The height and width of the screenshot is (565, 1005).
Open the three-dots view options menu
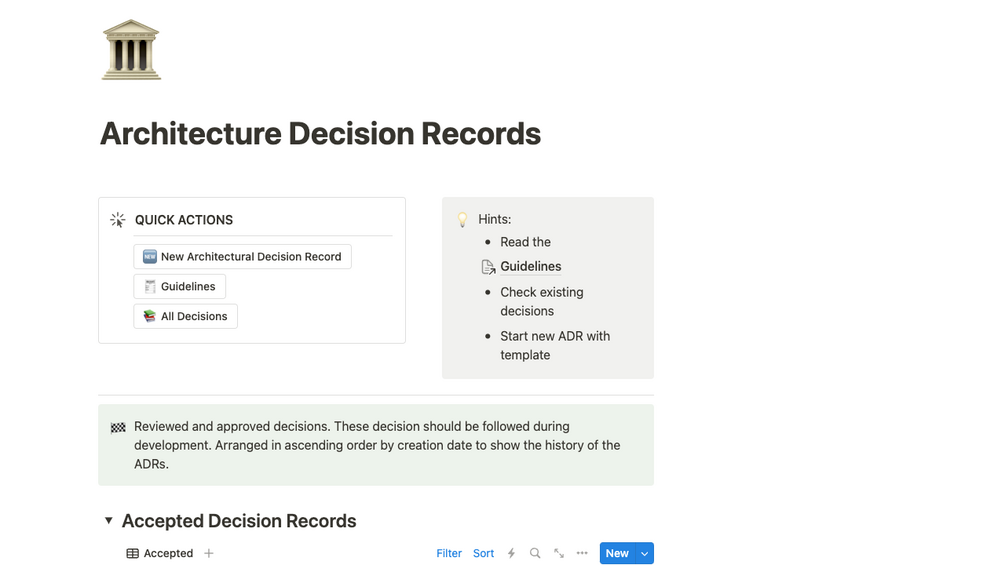pos(582,553)
